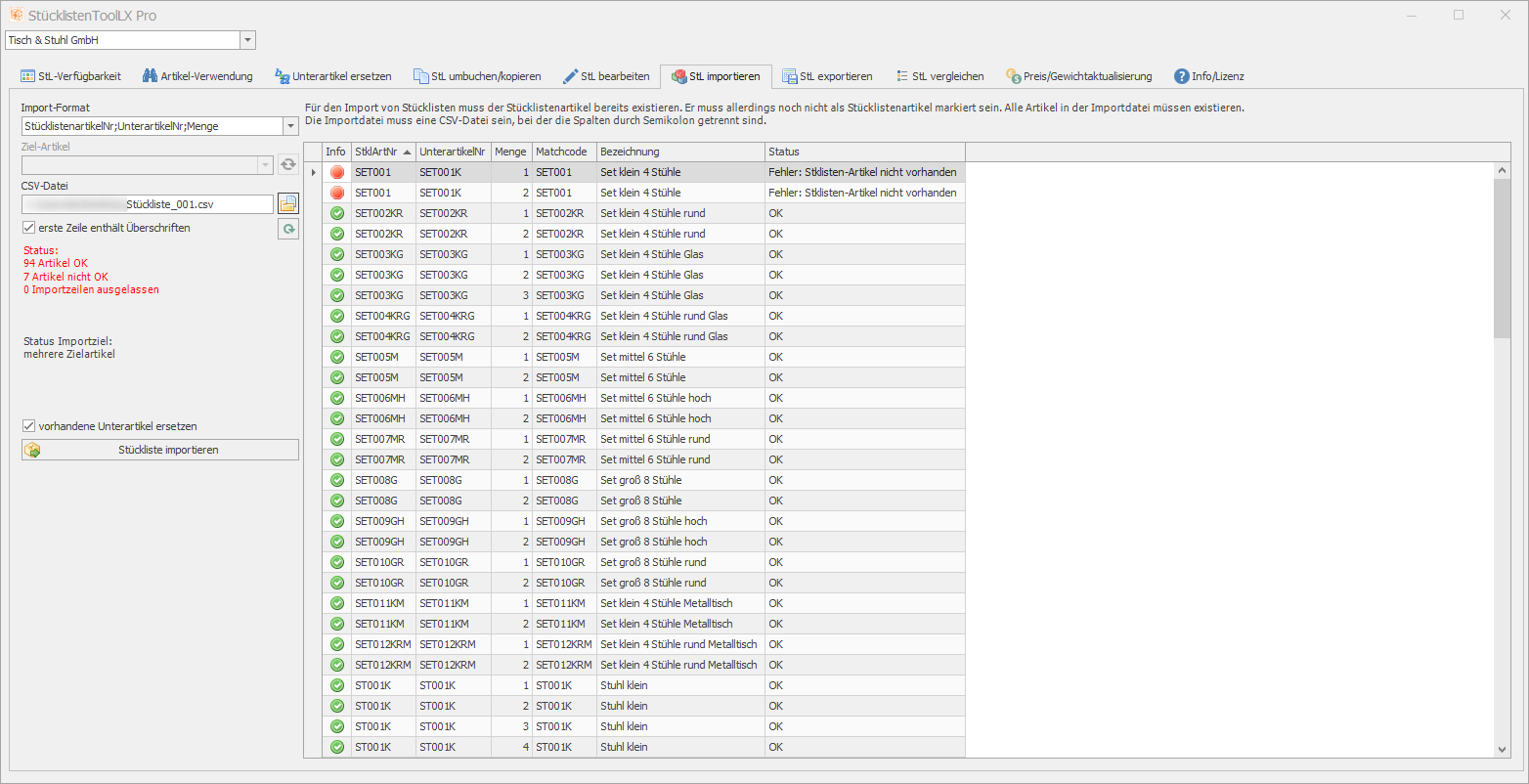Open the Artikel-Verwendung binoculars tab
1529x784 pixels.
[x=197, y=76]
